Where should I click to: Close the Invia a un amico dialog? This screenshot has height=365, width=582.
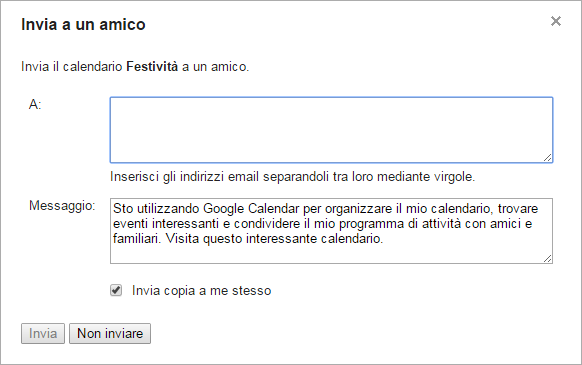tap(556, 21)
